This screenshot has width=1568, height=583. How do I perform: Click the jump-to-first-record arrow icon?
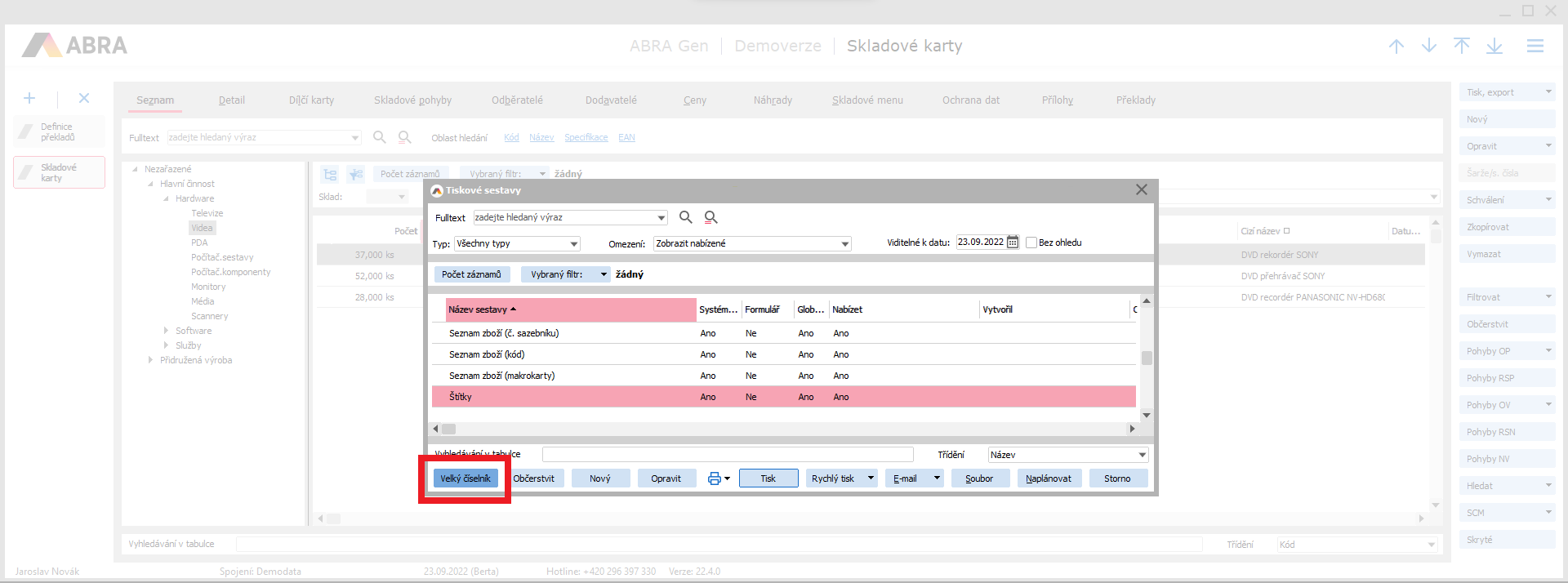pyautogui.click(x=1462, y=47)
